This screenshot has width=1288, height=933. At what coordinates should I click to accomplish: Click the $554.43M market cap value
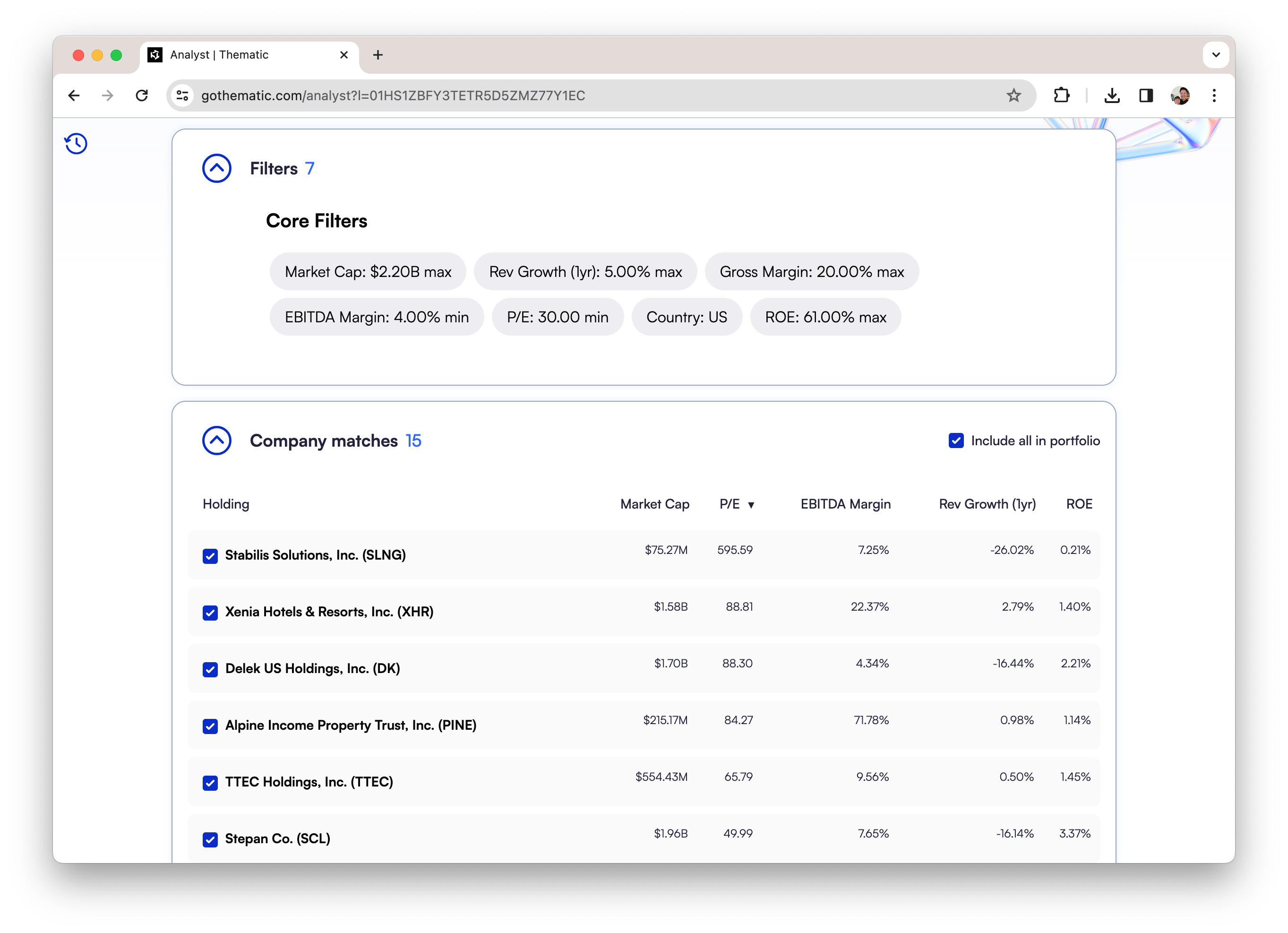661,777
